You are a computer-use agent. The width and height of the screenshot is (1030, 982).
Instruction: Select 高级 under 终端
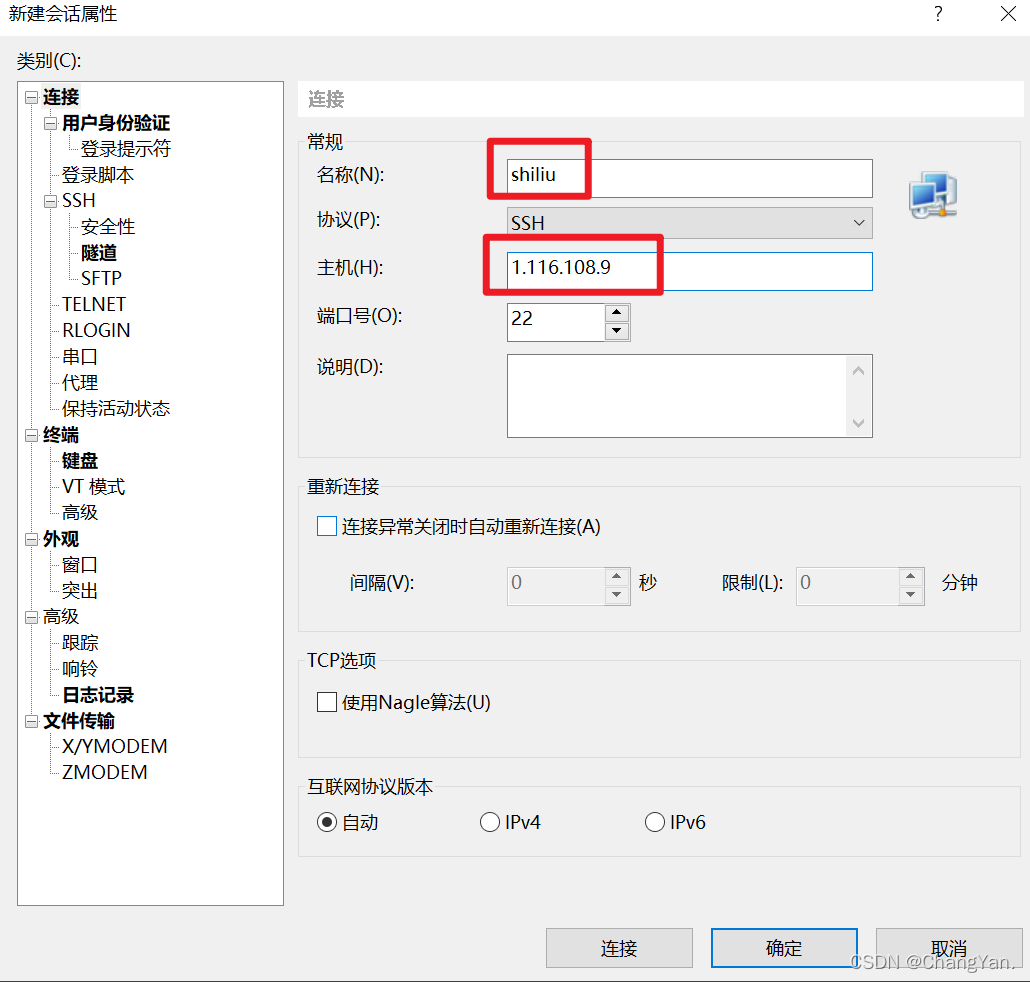[x=79, y=512]
